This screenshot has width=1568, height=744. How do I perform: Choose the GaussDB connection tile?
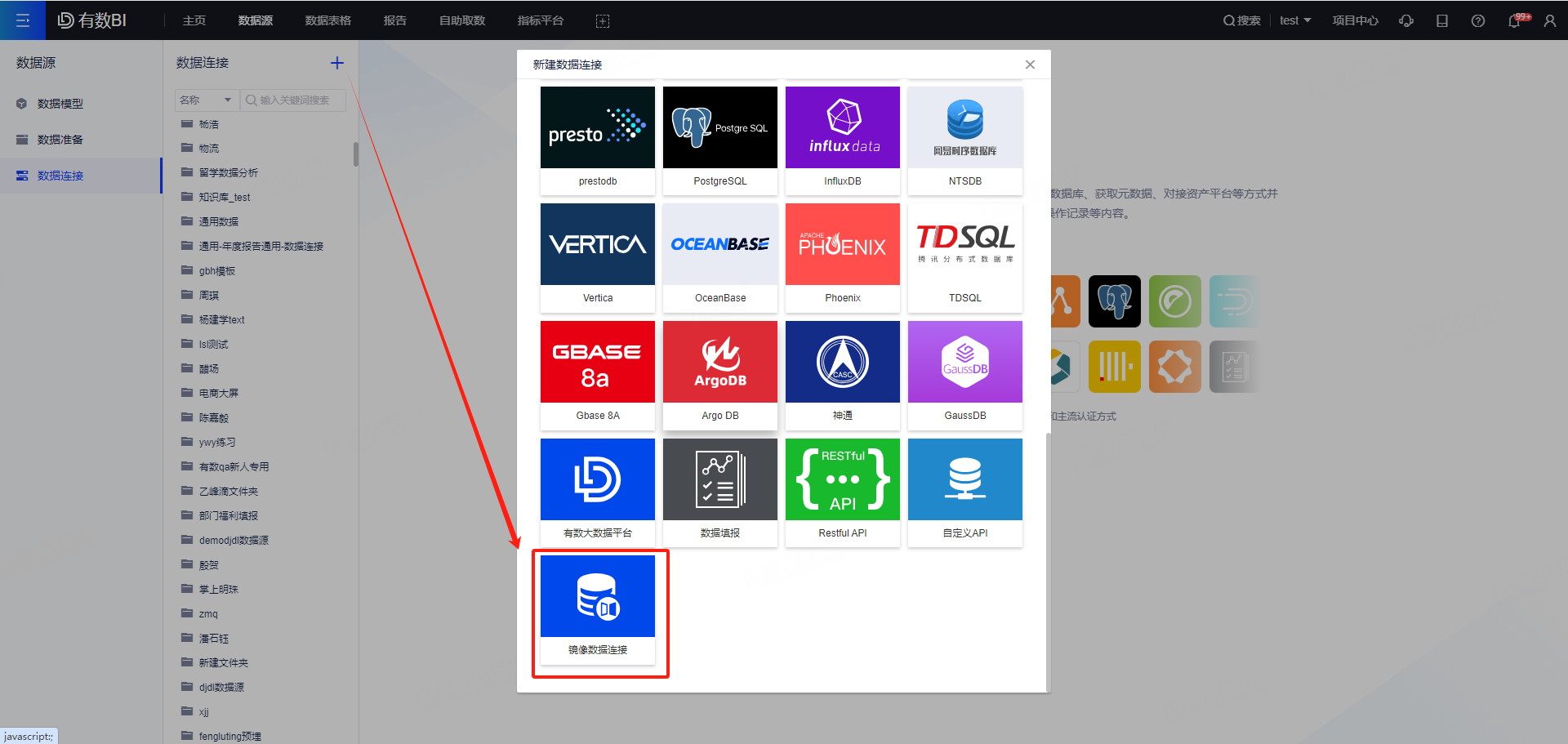[965, 374]
